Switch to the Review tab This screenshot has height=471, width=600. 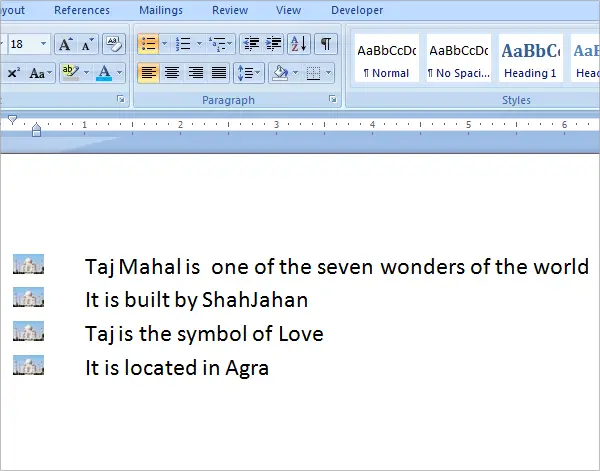[x=230, y=10]
